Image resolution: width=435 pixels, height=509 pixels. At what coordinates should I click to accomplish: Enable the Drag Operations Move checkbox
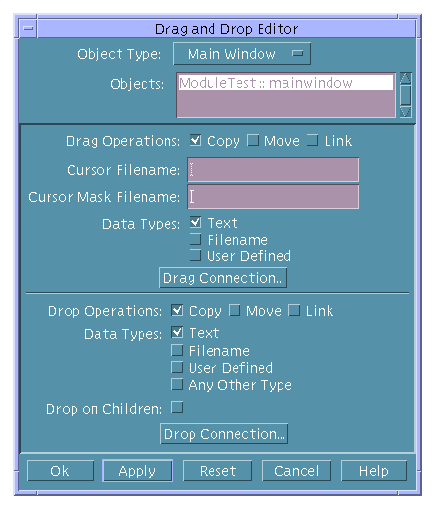[x=253, y=140]
